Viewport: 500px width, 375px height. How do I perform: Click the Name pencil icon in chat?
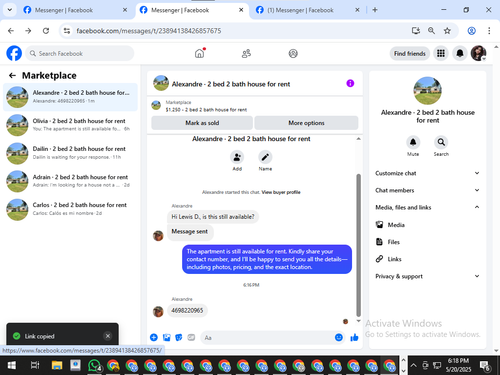[x=265, y=157]
